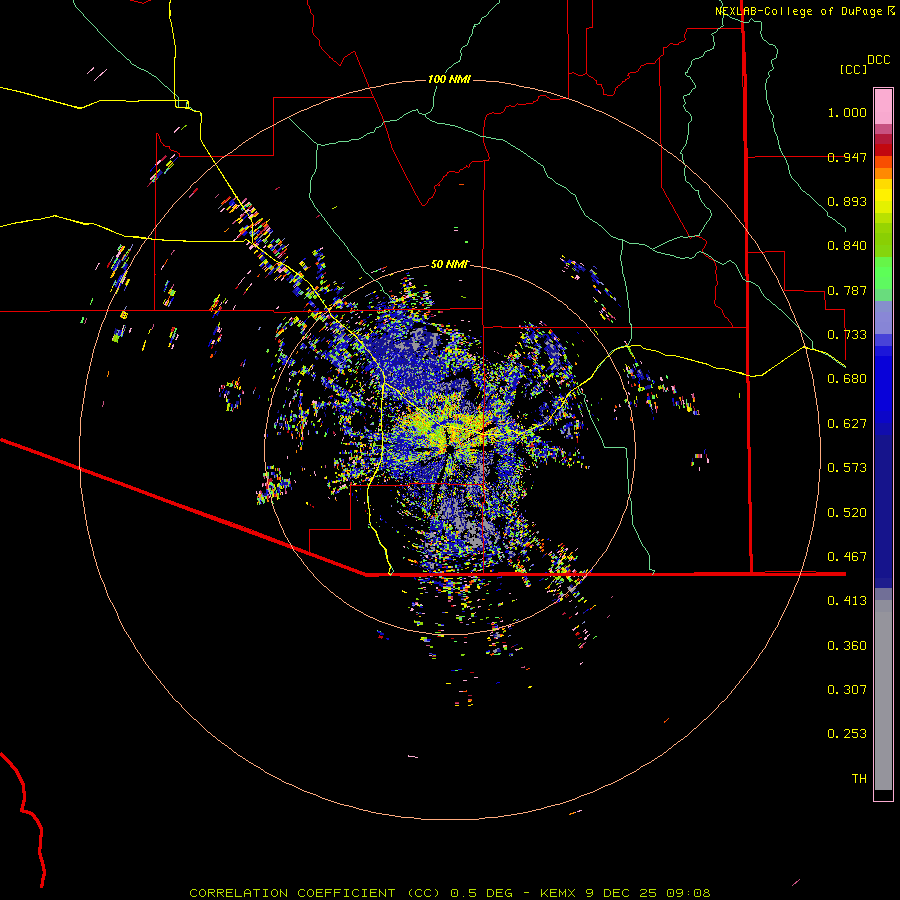Click the 0.787 scale value
The image size is (900, 900).
pyautogui.click(x=847, y=290)
